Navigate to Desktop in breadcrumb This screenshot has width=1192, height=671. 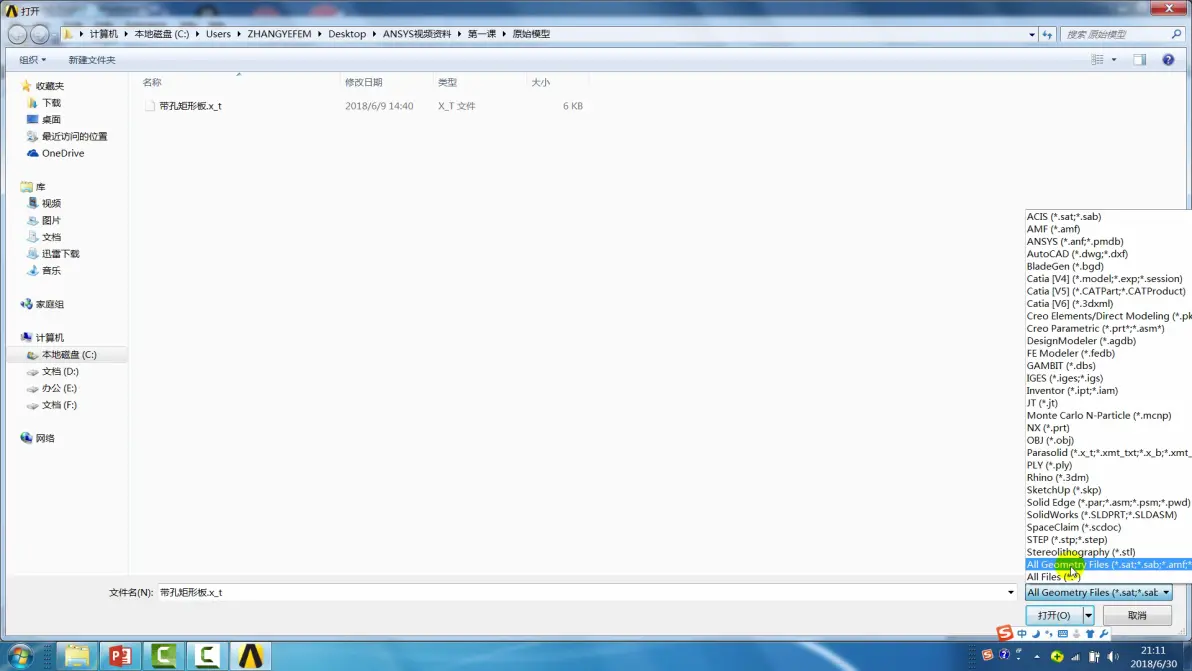[347, 34]
